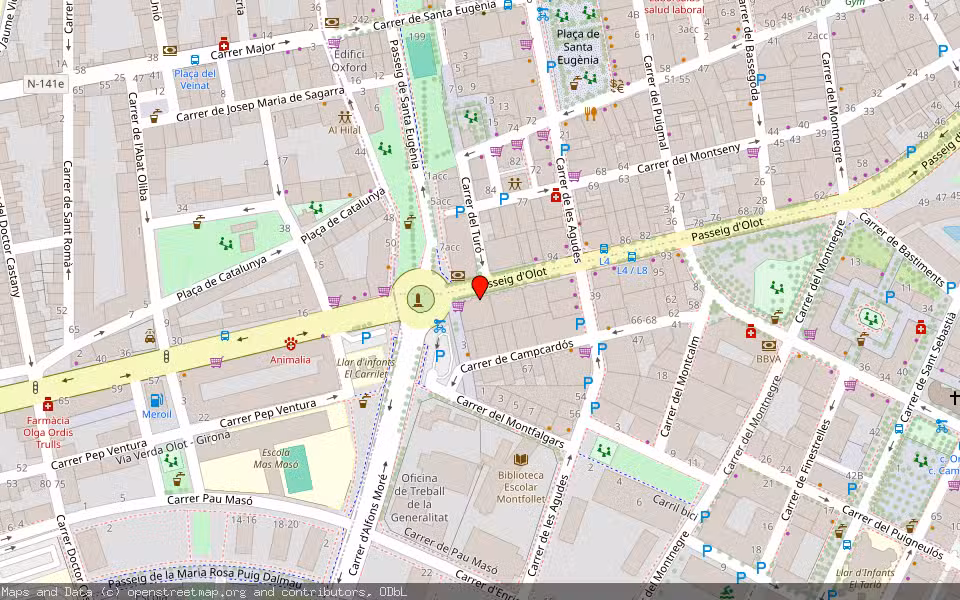Select the bus stop icon above Plaça del Veïnat

pyautogui.click(x=195, y=60)
